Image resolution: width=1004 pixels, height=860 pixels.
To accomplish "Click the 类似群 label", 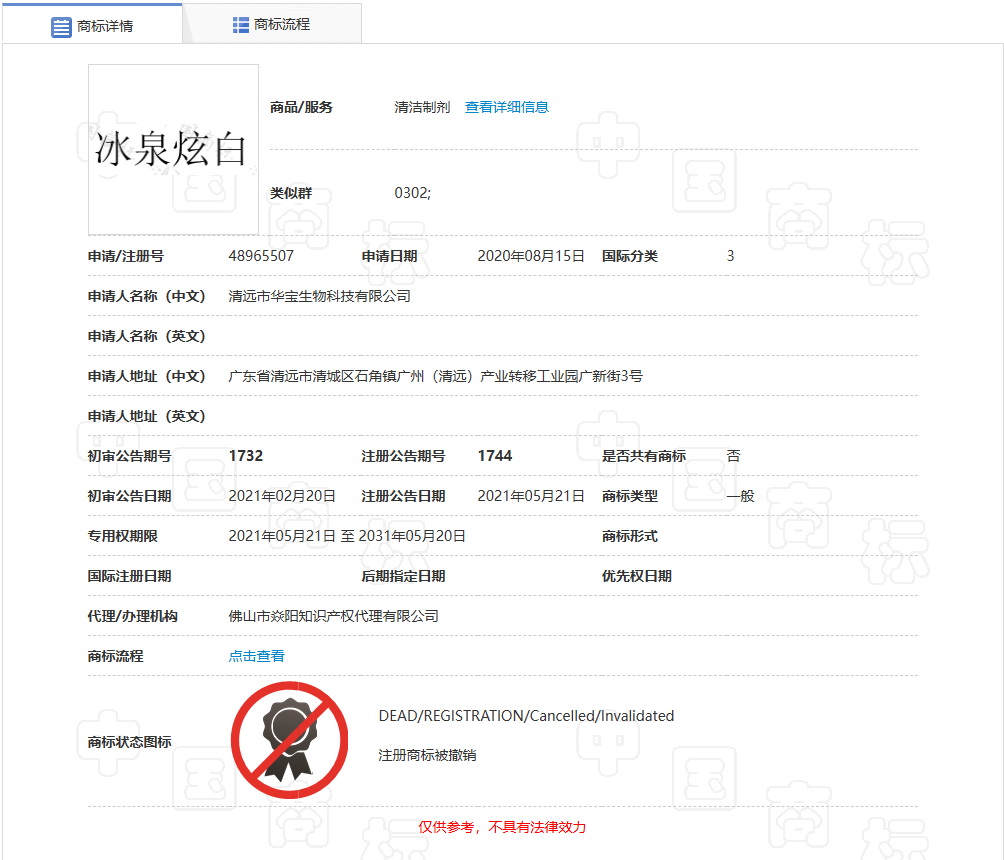I will tap(291, 193).
